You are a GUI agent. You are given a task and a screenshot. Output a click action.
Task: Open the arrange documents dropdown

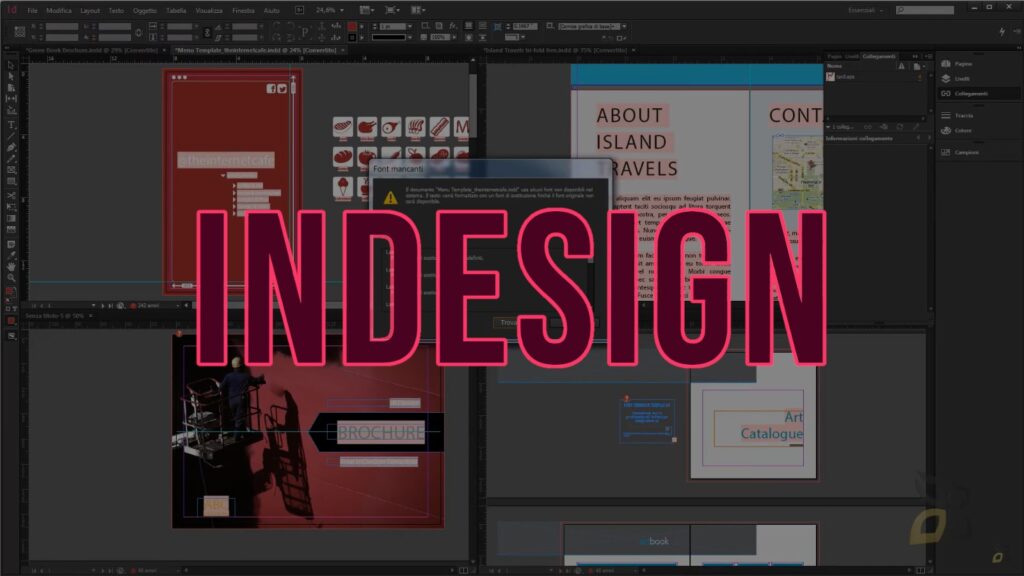pos(419,10)
